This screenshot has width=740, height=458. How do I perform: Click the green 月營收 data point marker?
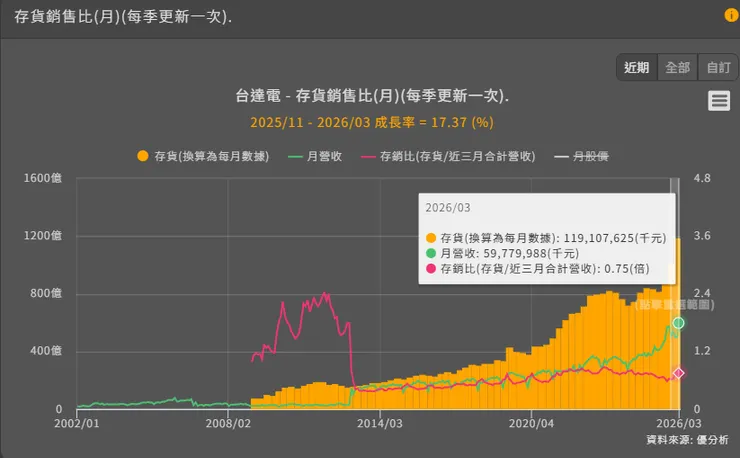pos(679,323)
